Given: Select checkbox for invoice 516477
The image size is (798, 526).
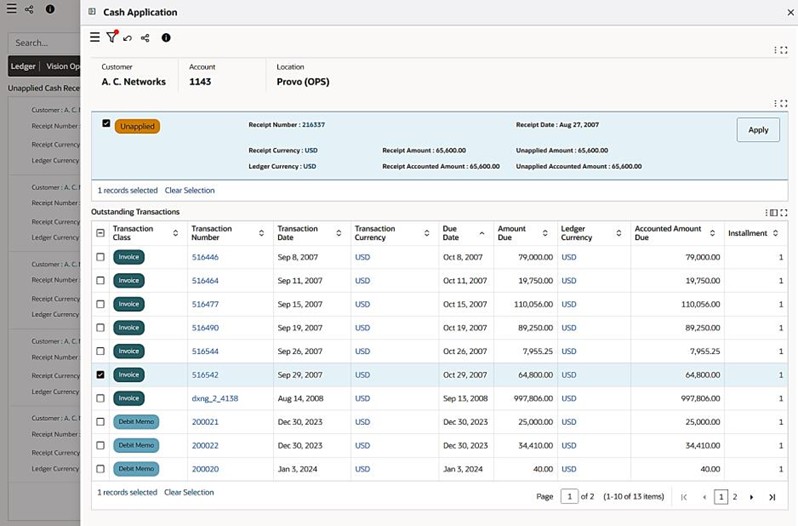Looking at the screenshot, I should (x=100, y=304).
